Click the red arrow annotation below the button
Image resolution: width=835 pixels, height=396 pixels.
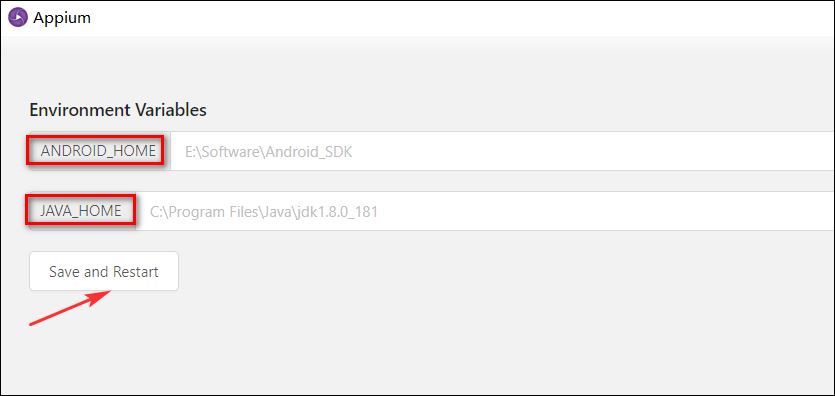pos(70,308)
